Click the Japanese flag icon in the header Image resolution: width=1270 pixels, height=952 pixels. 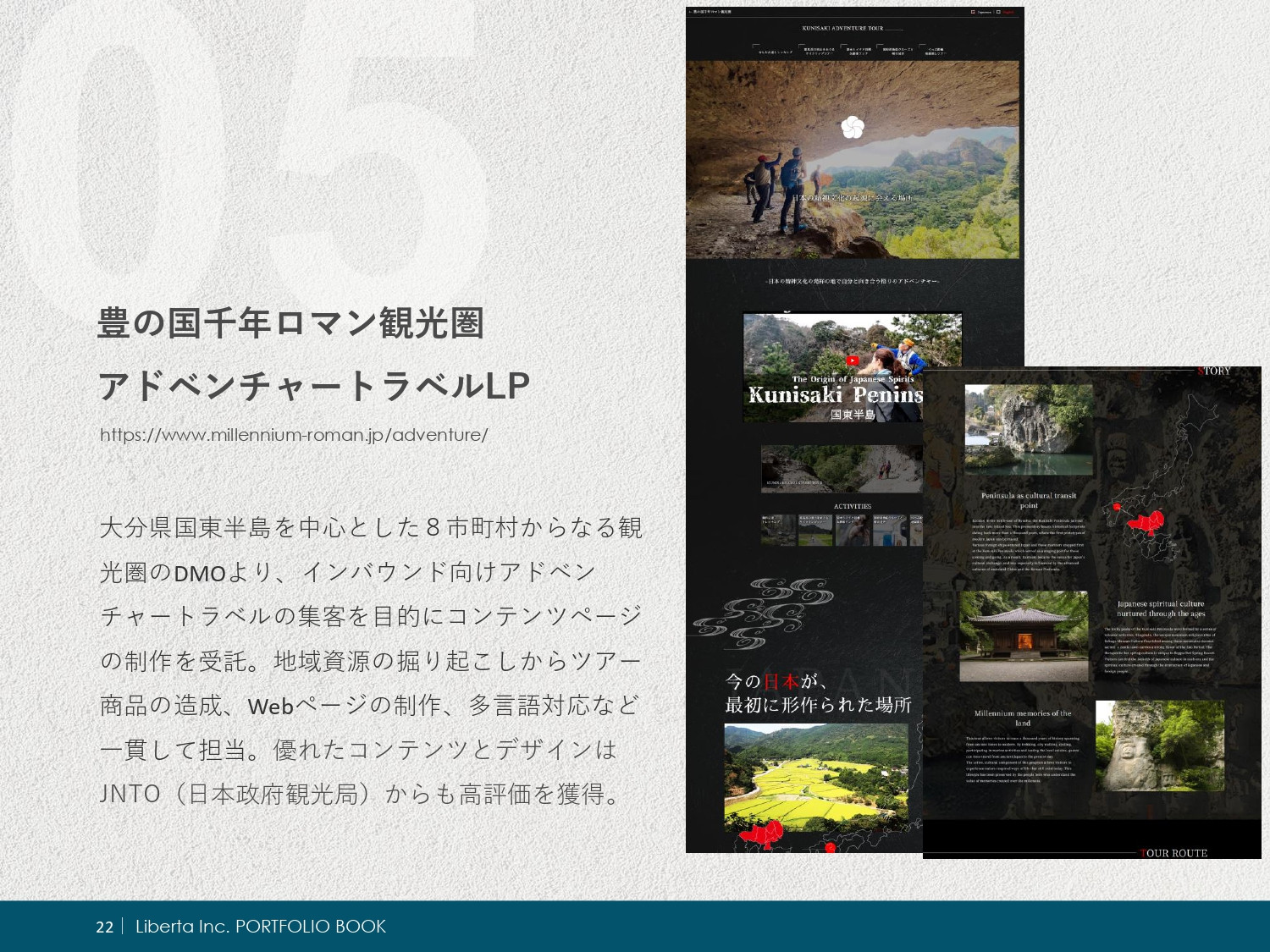pos(973,13)
